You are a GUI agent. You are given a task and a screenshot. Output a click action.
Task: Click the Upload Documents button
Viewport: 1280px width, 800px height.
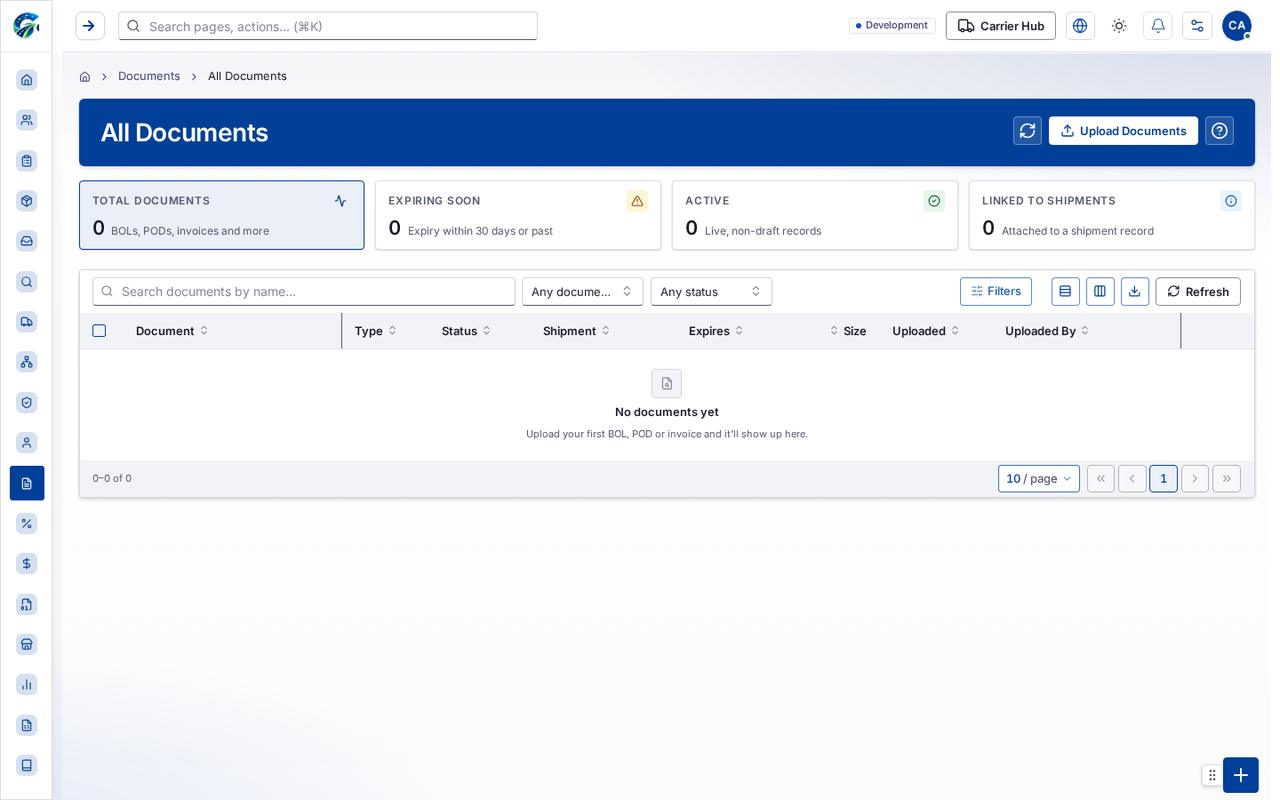point(1123,131)
